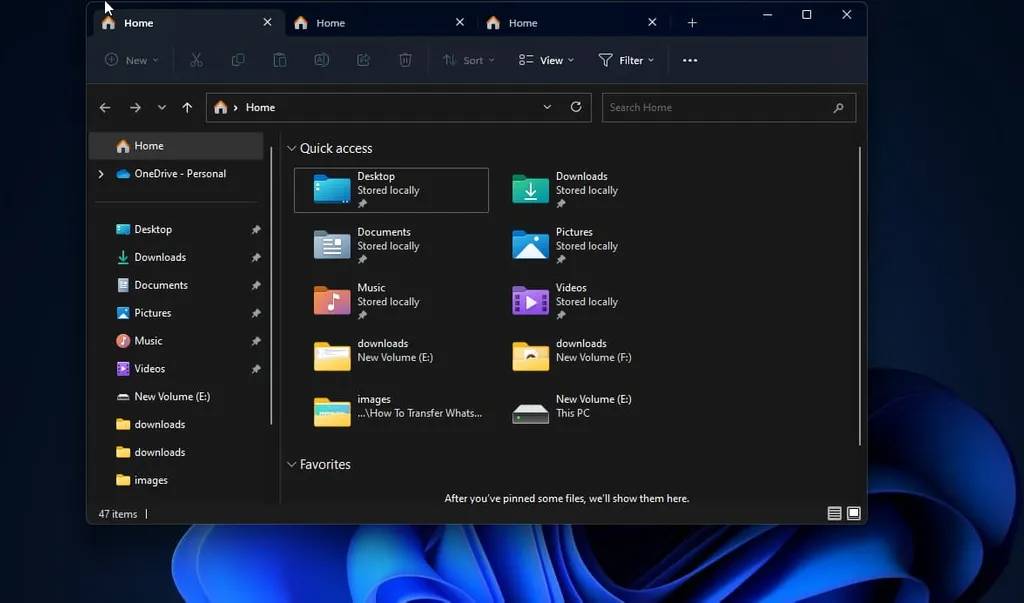The width and height of the screenshot is (1024, 603).
Task: Select the Paste icon
Action: coord(281,60)
